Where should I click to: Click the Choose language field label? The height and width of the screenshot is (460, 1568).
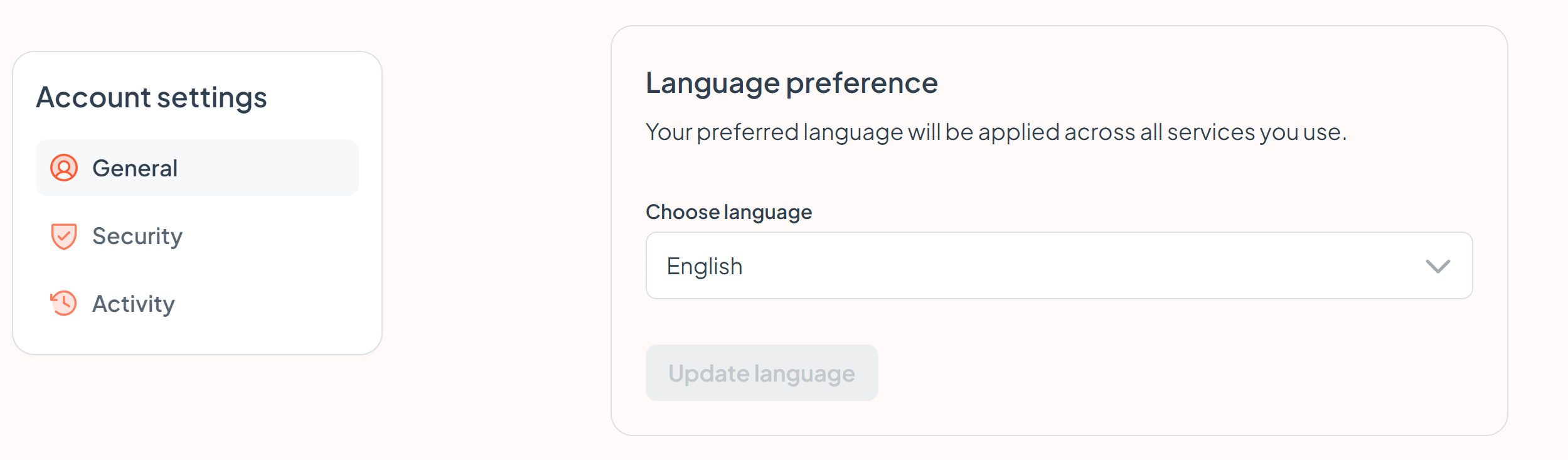[728, 212]
